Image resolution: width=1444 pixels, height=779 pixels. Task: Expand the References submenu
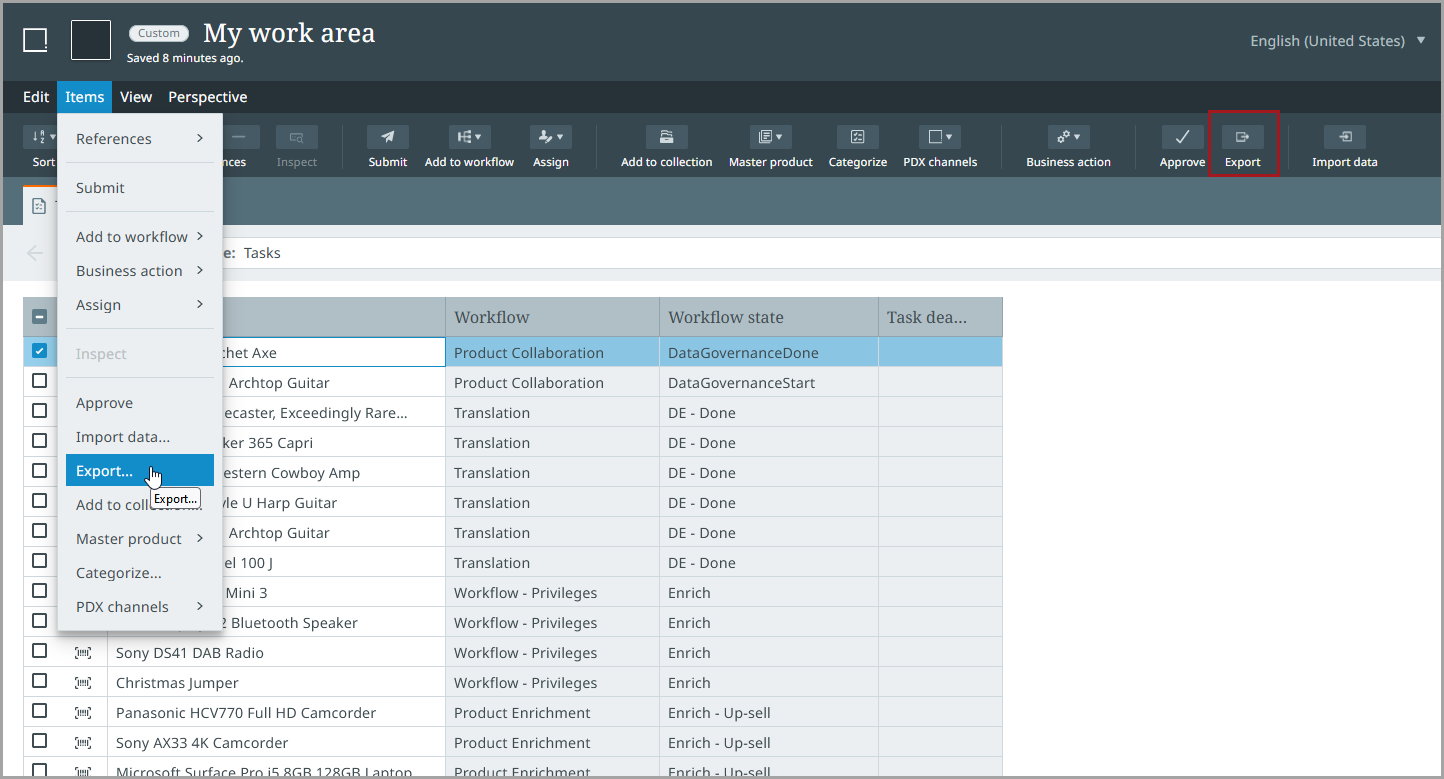tap(139, 139)
